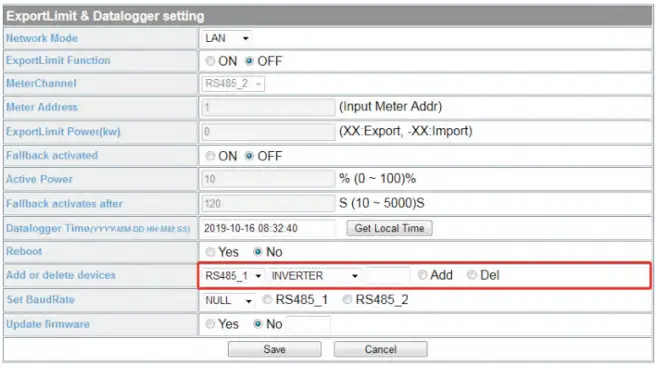Click the (XX:Export, -XX:Import) hint text

coord(406,131)
